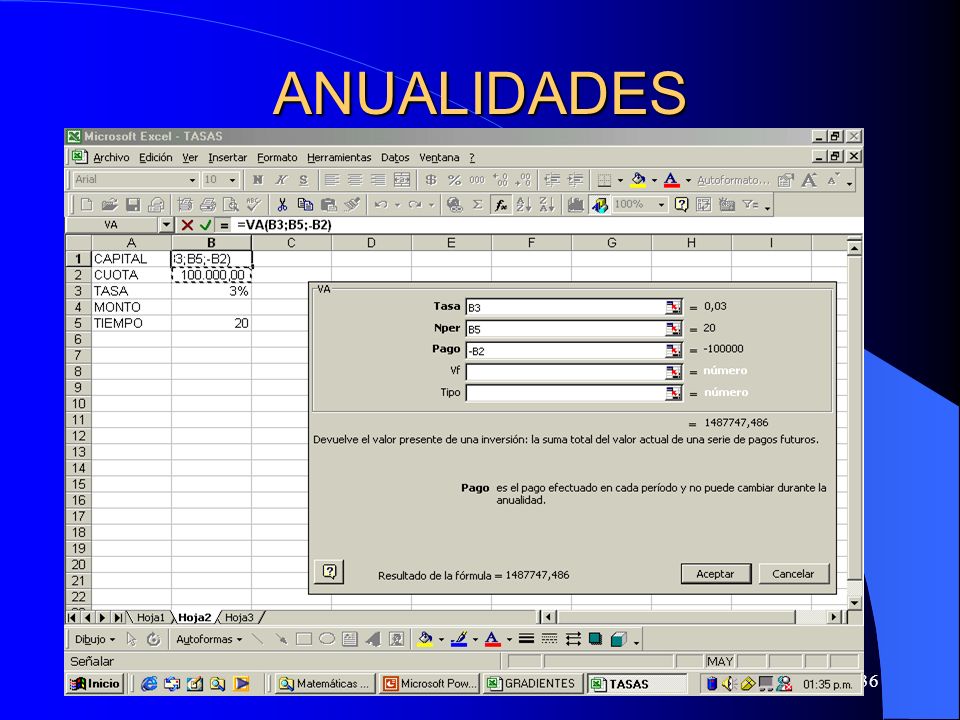The width and height of the screenshot is (960, 720).
Task: Click the help question button in VA dialog
Action: 329,572
